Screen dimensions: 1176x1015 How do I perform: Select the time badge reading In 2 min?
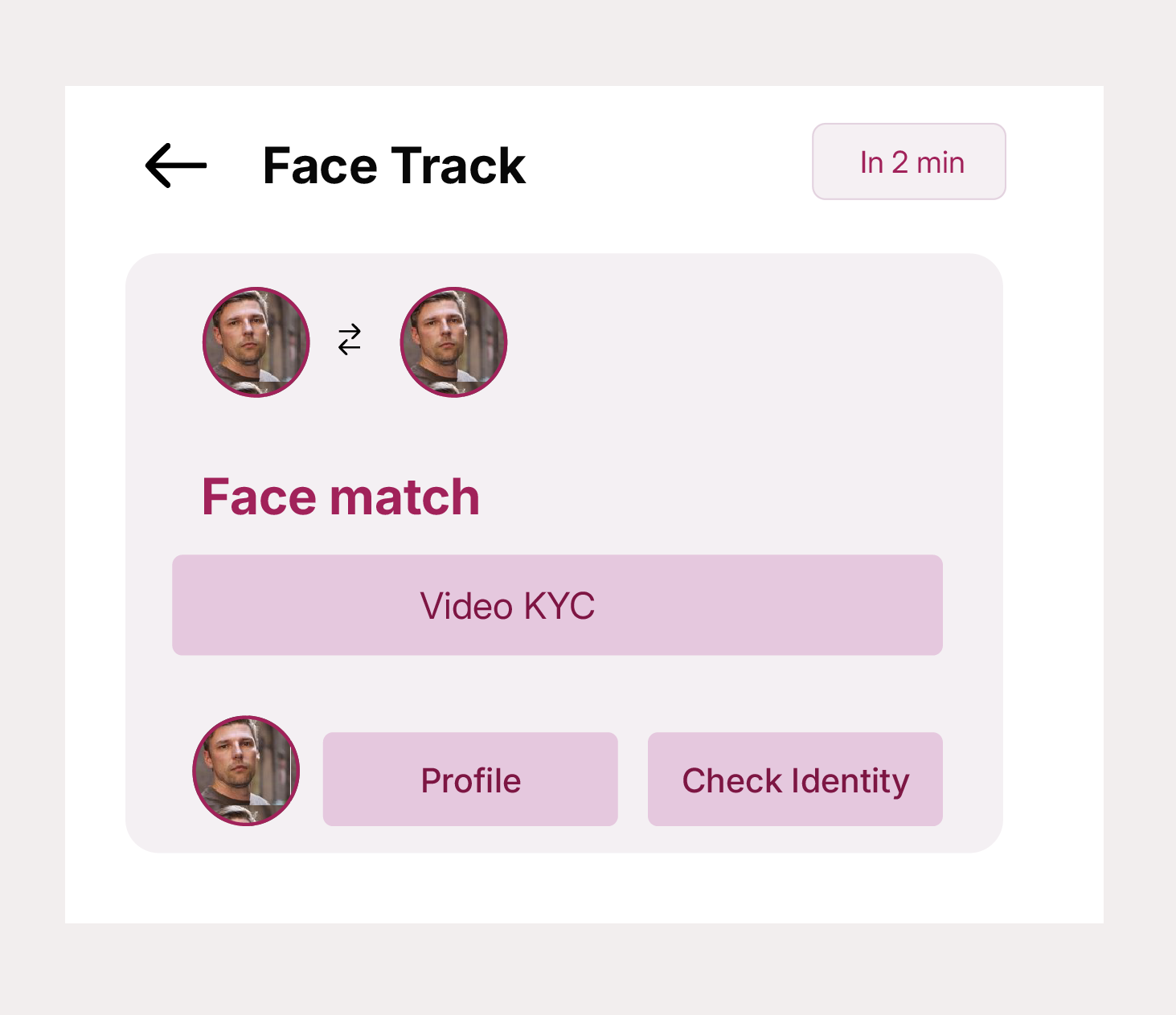(x=909, y=162)
